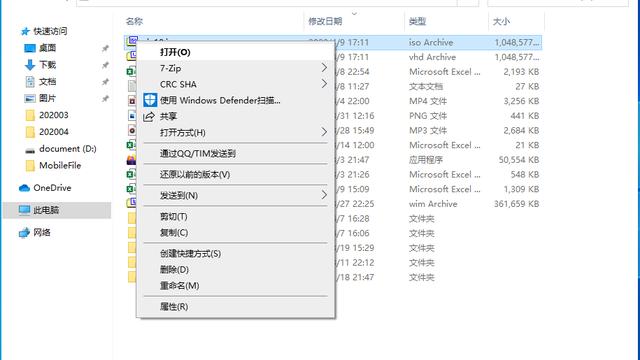640x360 pixels.
Task: Click the OneDrive cloud icon
Action: [24, 188]
